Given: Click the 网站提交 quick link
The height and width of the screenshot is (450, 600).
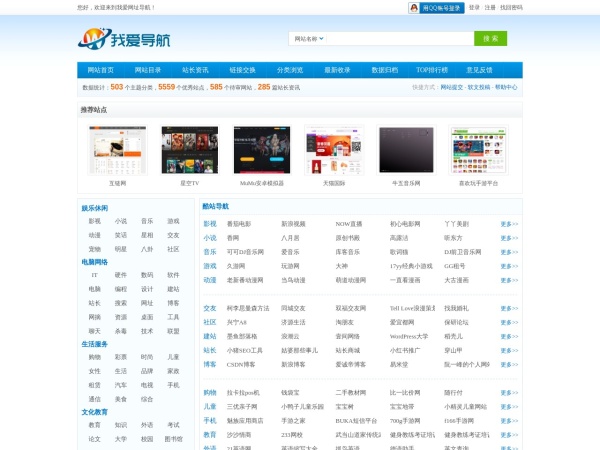Looking at the screenshot, I should 452,87.
